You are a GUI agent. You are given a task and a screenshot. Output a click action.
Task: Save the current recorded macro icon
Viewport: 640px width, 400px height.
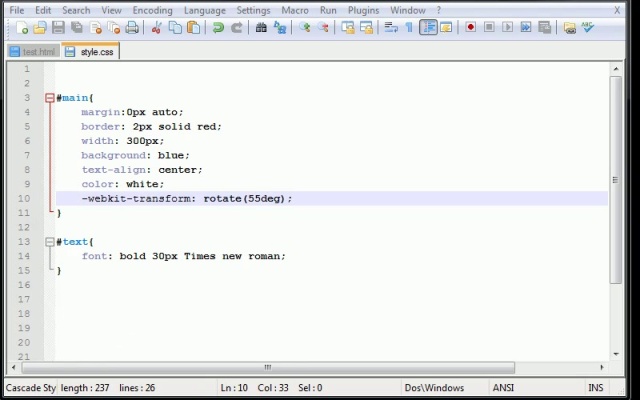(544, 27)
